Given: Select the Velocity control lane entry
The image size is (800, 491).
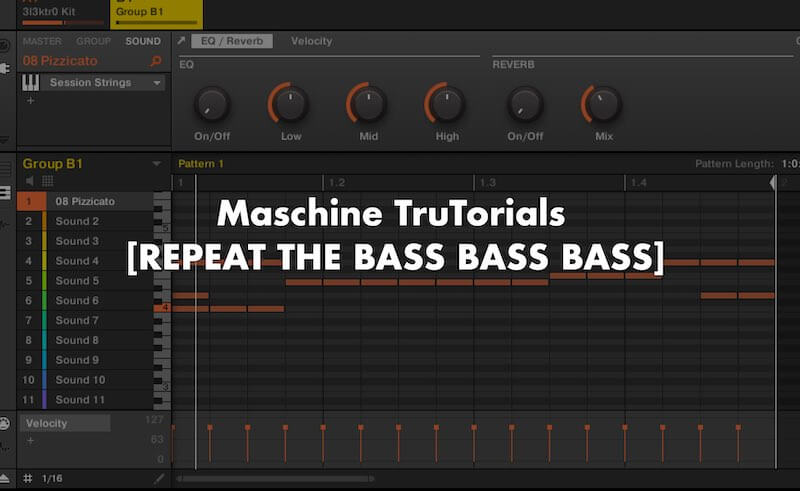Looking at the screenshot, I should tap(65, 423).
